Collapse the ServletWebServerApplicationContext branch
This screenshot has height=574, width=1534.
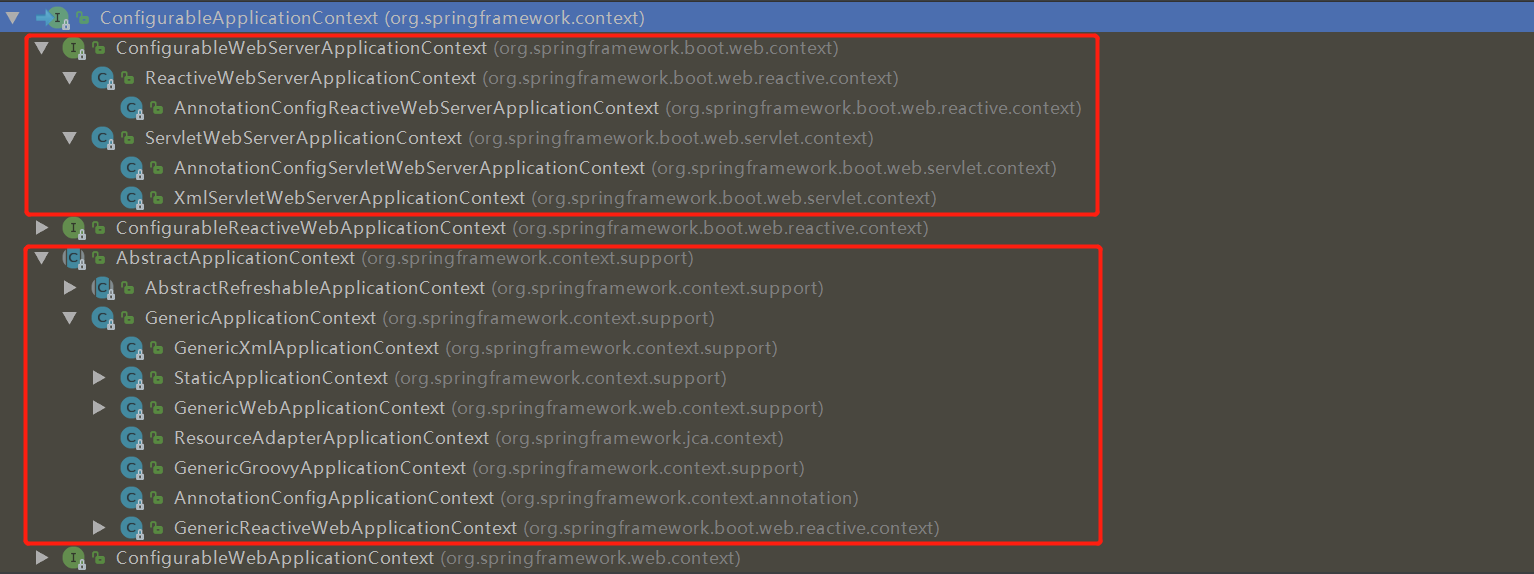[70, 138]
